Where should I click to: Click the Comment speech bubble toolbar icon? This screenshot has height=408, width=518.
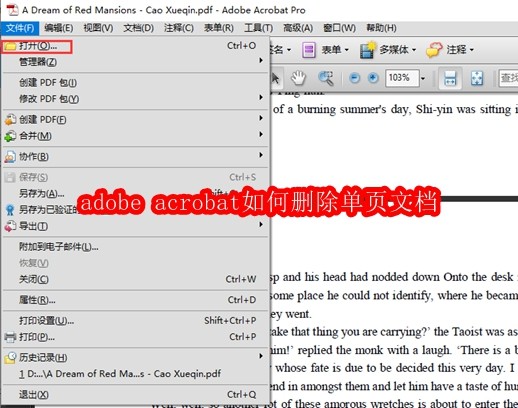pyautogui.click(x=434, y=50)
